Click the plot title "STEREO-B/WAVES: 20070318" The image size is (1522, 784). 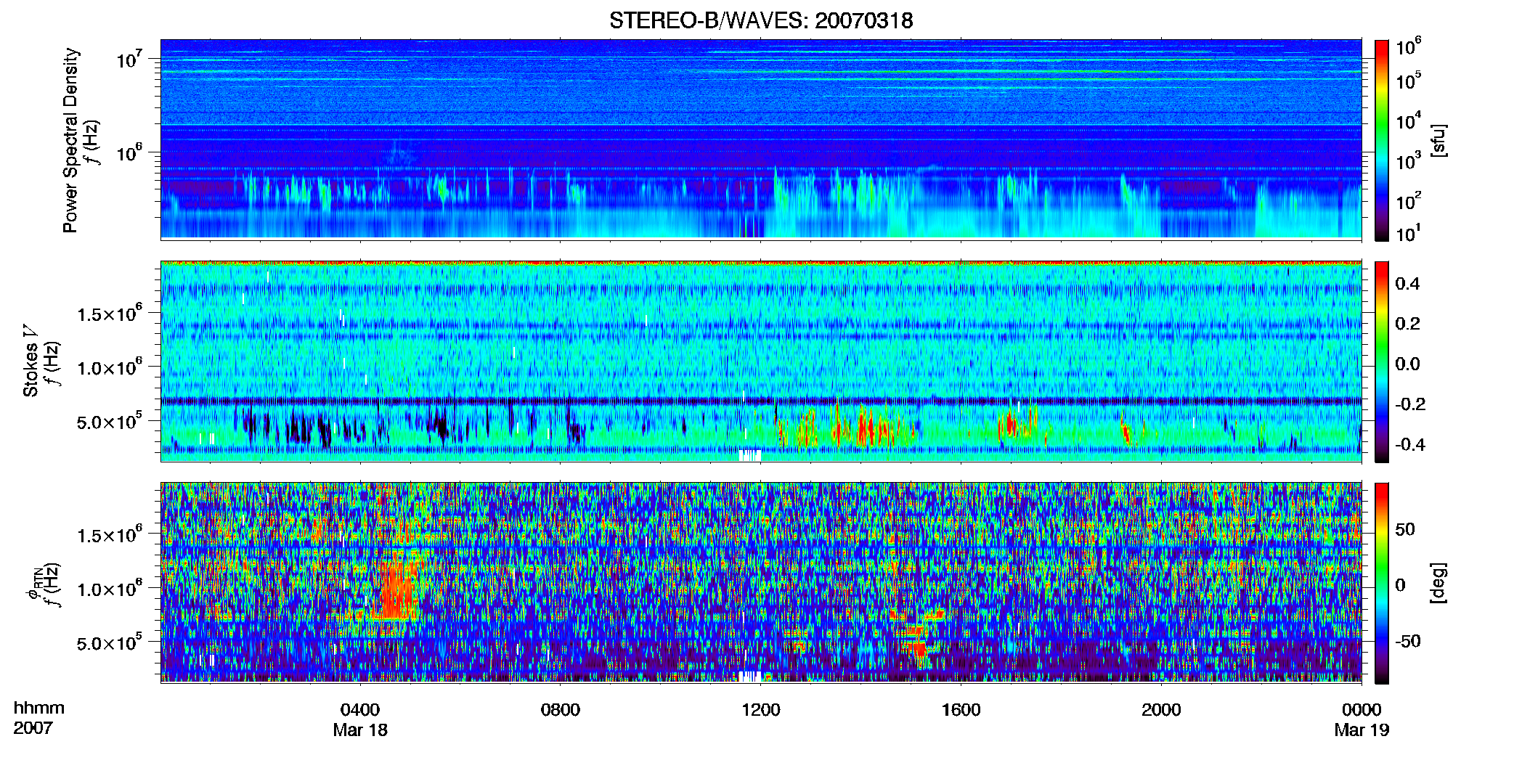tap(761, 21)
